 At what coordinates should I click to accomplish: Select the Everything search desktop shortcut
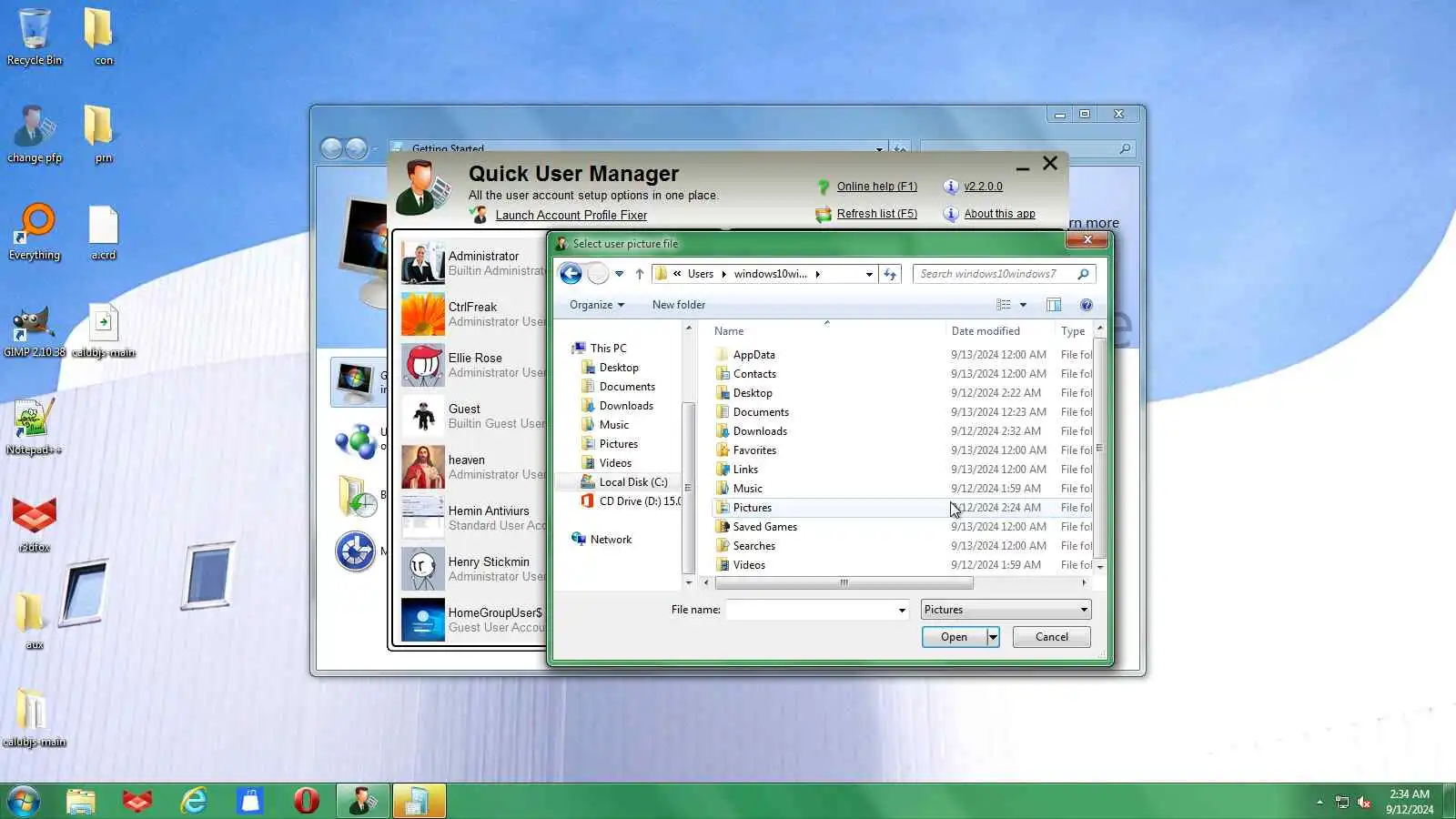[35, 231]
